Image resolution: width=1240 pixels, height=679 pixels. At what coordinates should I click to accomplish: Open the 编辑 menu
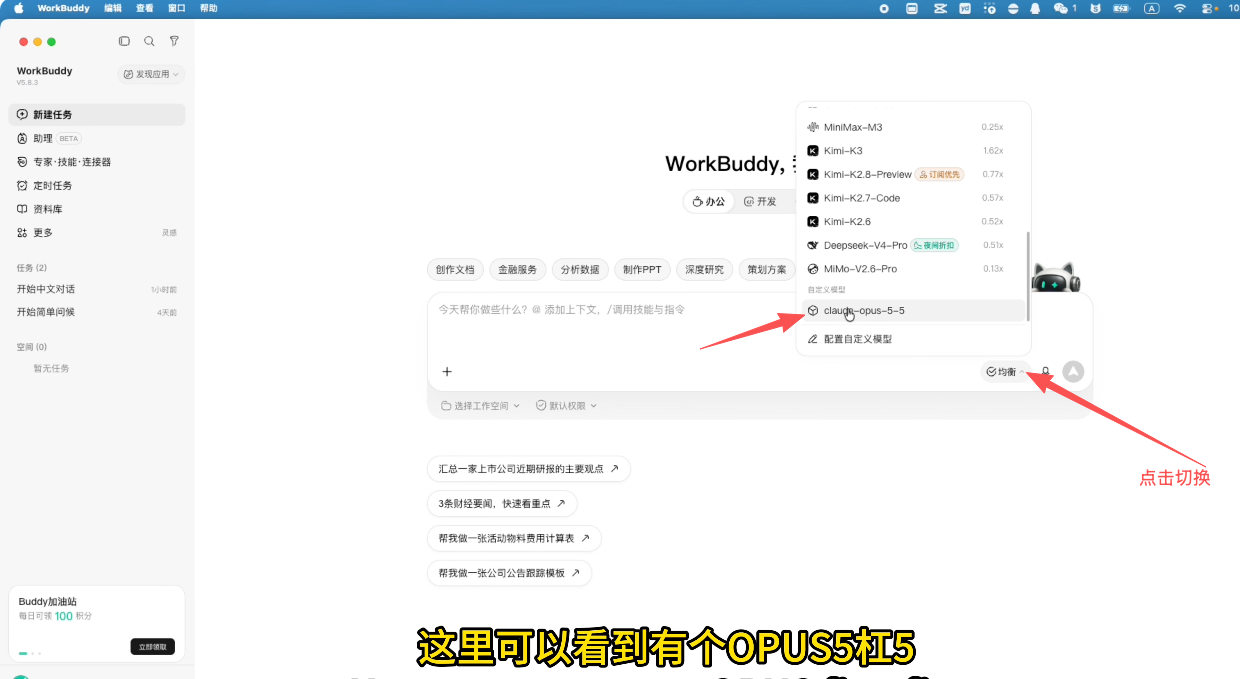(x=113, y=8)
